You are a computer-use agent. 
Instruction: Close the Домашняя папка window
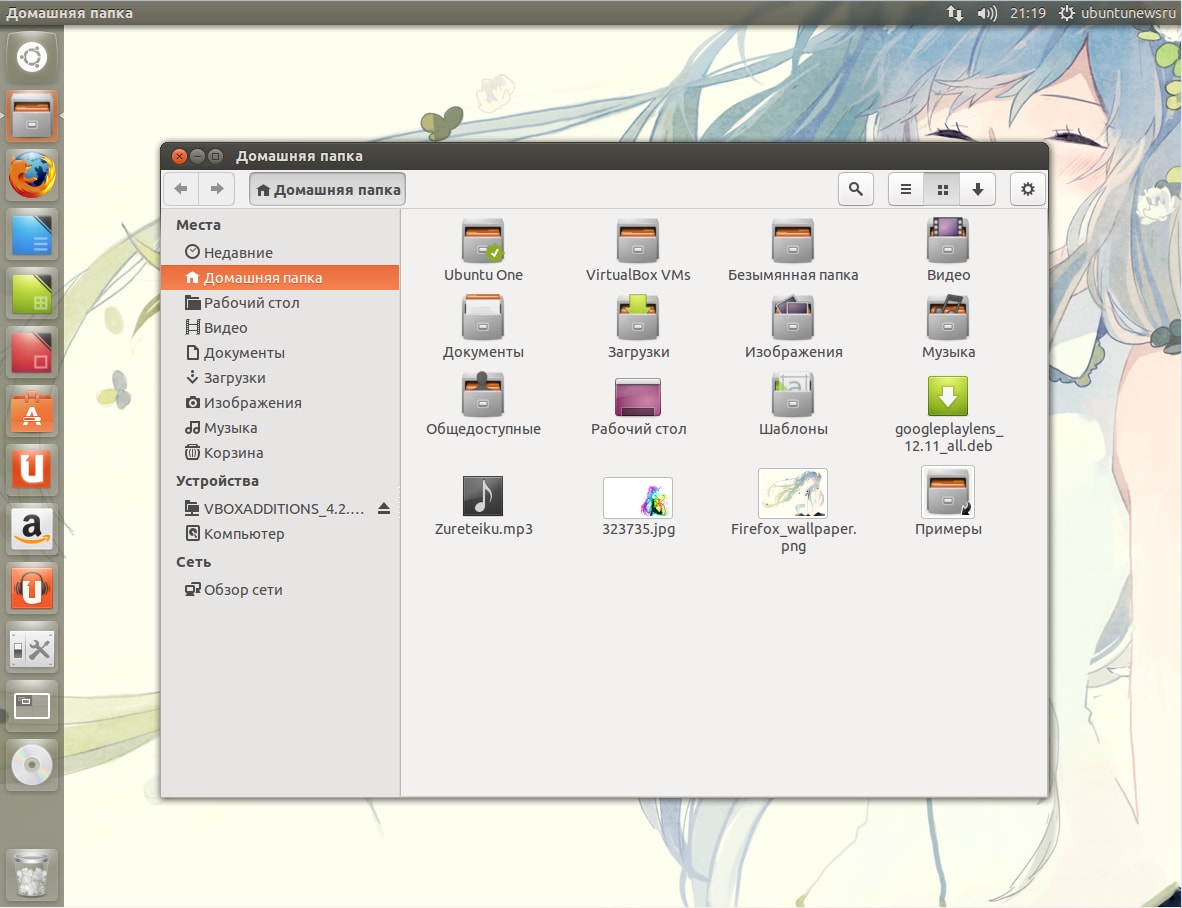179,156
